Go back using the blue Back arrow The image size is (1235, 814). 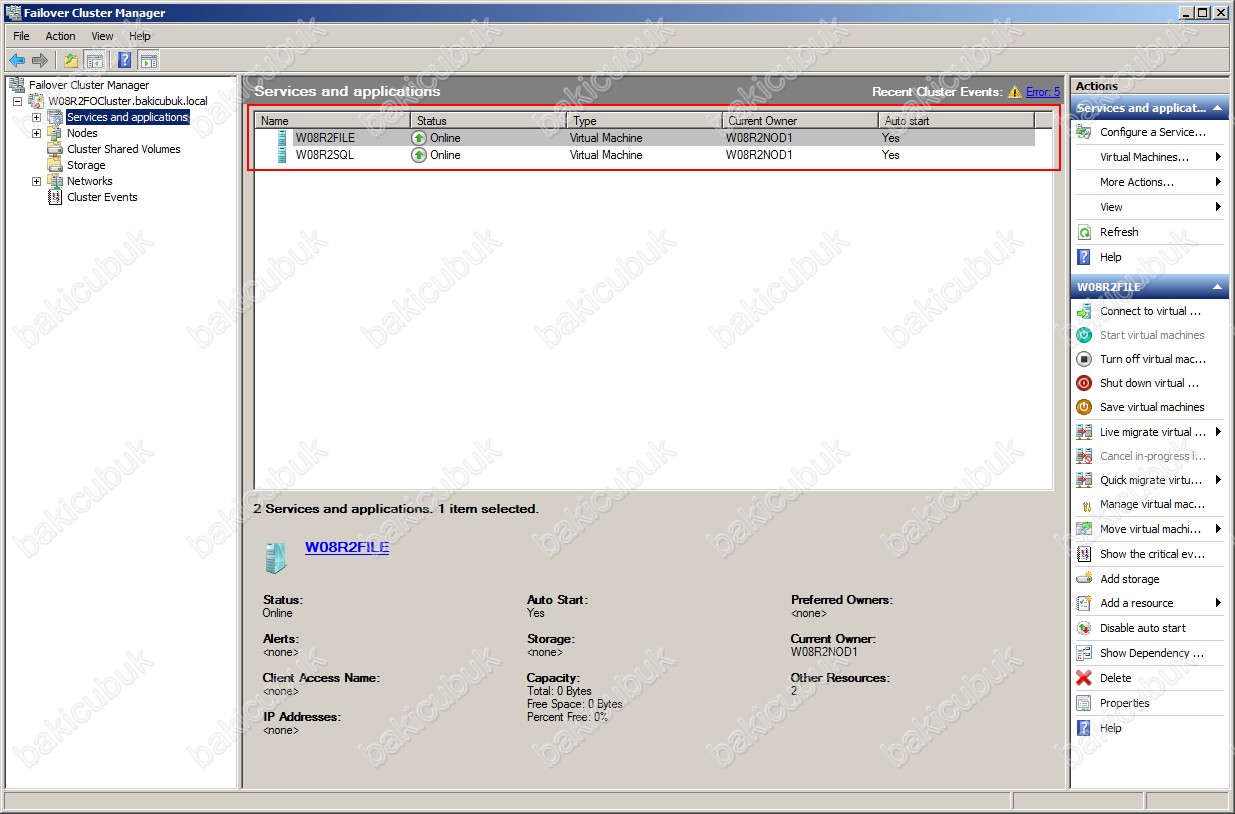(17, 60)
